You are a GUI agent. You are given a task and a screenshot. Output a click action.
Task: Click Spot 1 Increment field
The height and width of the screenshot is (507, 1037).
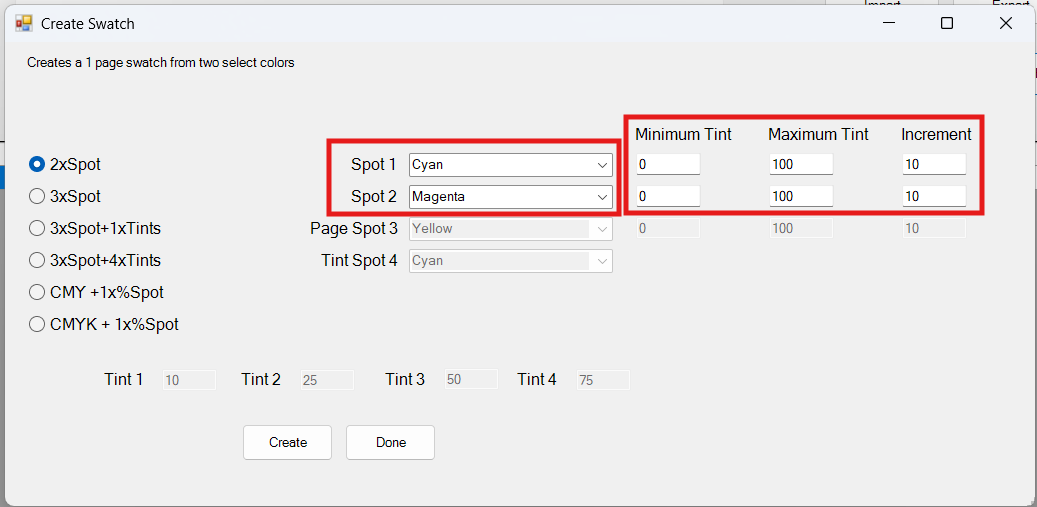[934, 165]
